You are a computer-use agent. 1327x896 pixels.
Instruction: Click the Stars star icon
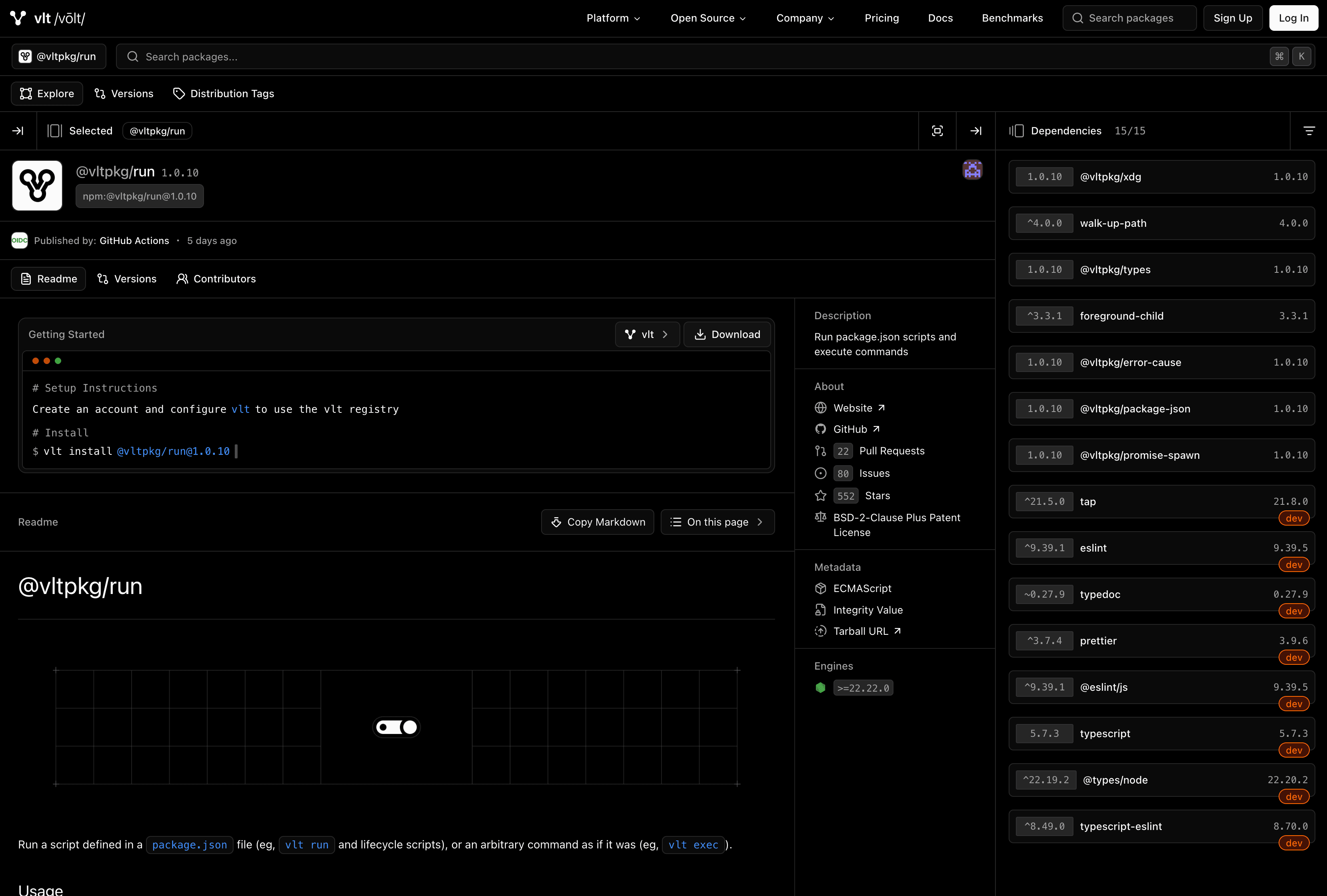tap(821, 495)
